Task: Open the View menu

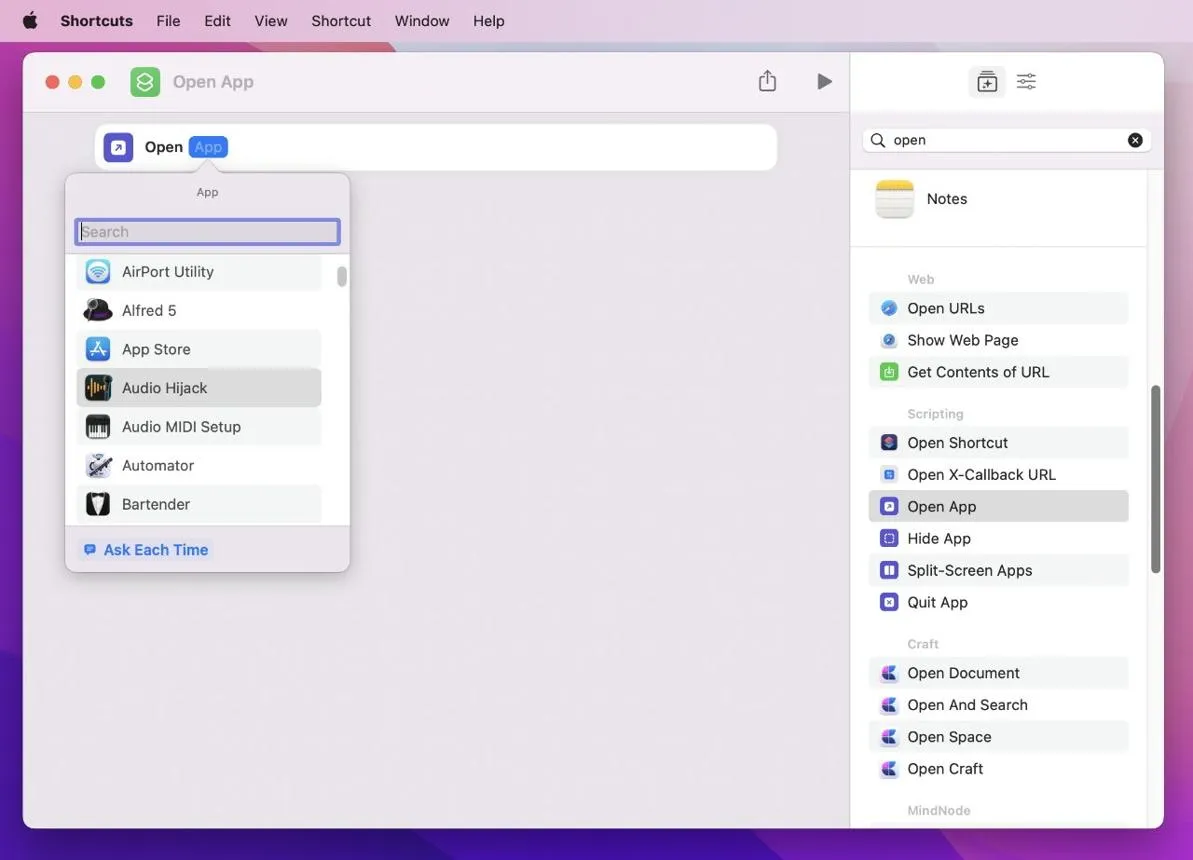Action: [271, 21]
